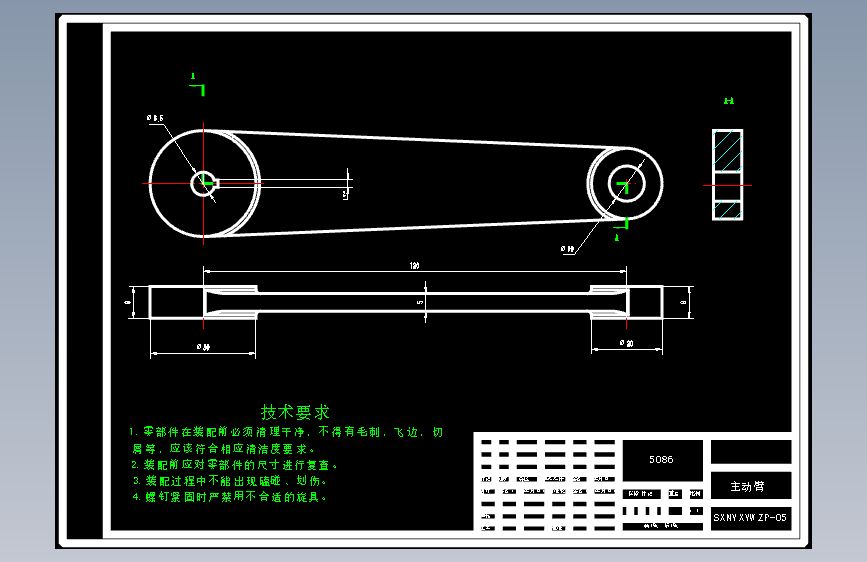The height and width of the screenshot is (562, 867).
Task: Select the keyway slot in left bore
Action: pyautogui.click(x=217, y=184)
